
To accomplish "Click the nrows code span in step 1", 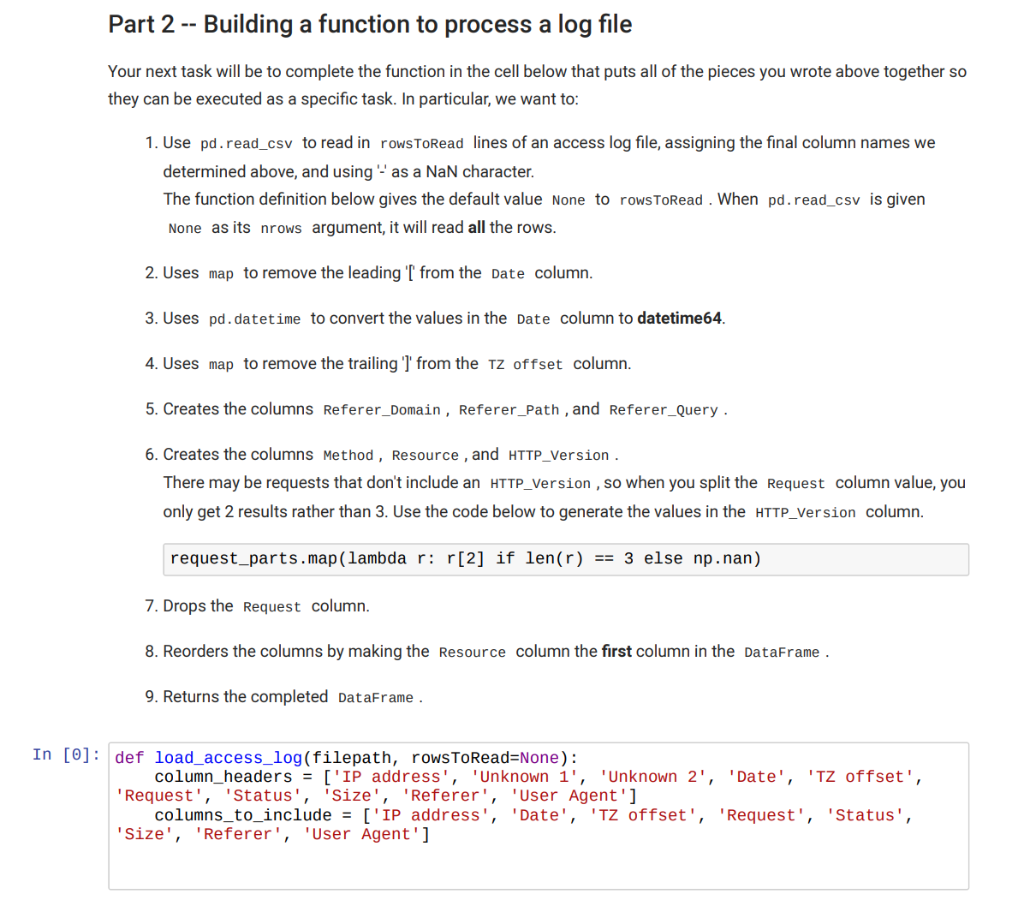I will 281,228.
